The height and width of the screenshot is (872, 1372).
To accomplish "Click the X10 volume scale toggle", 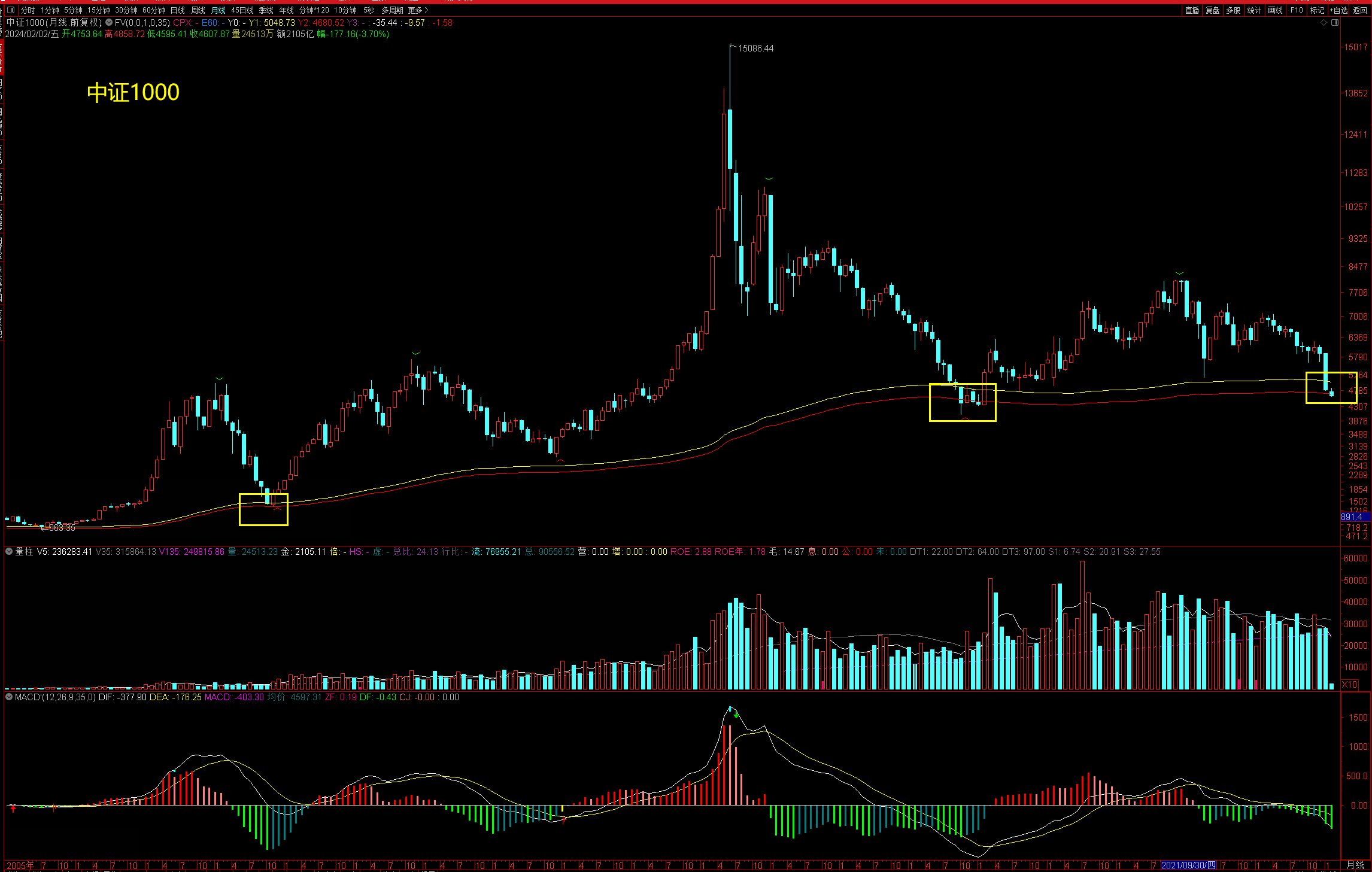I will [x=1349, y=685].
